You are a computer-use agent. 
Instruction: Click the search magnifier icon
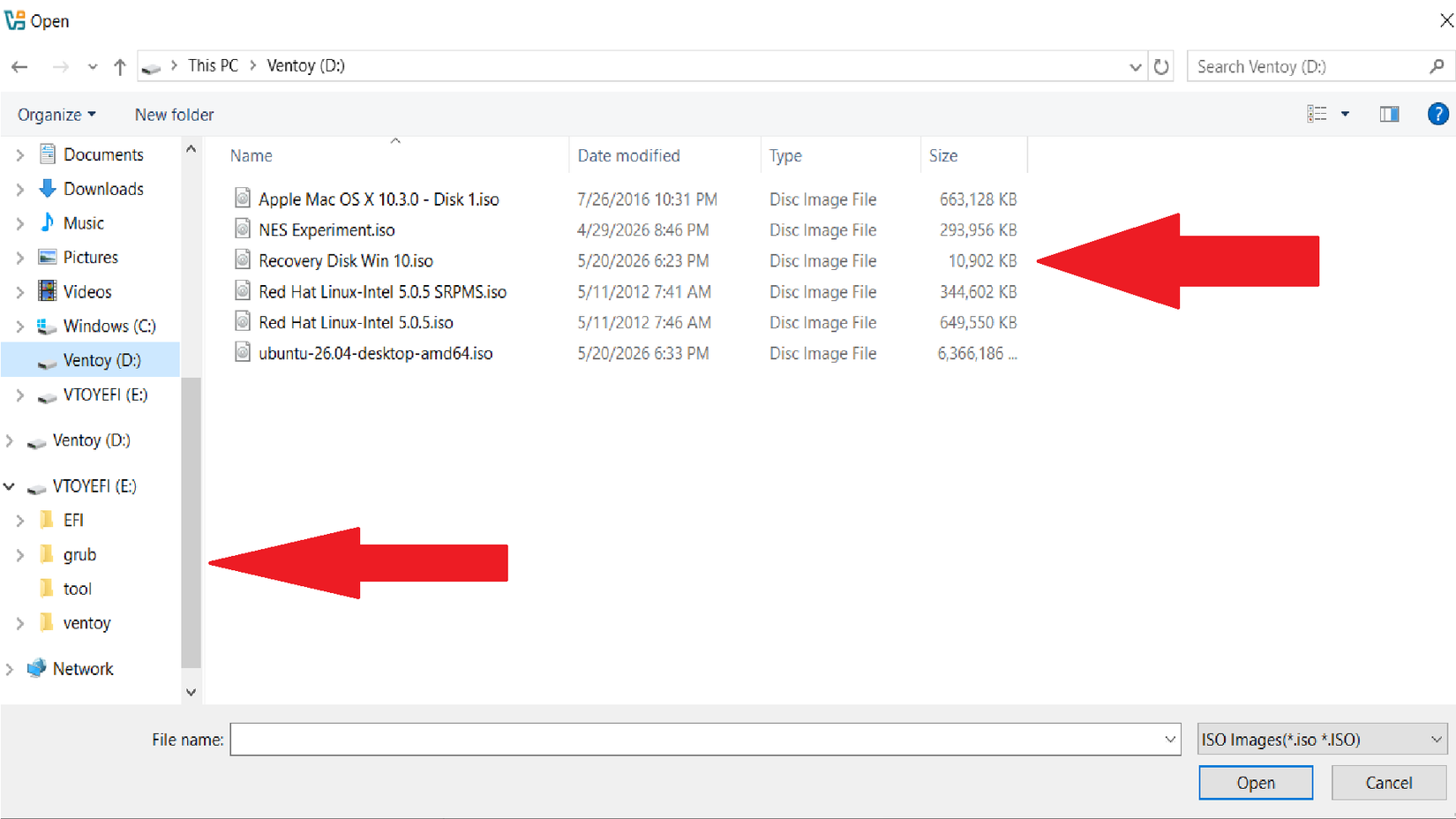1437,66
